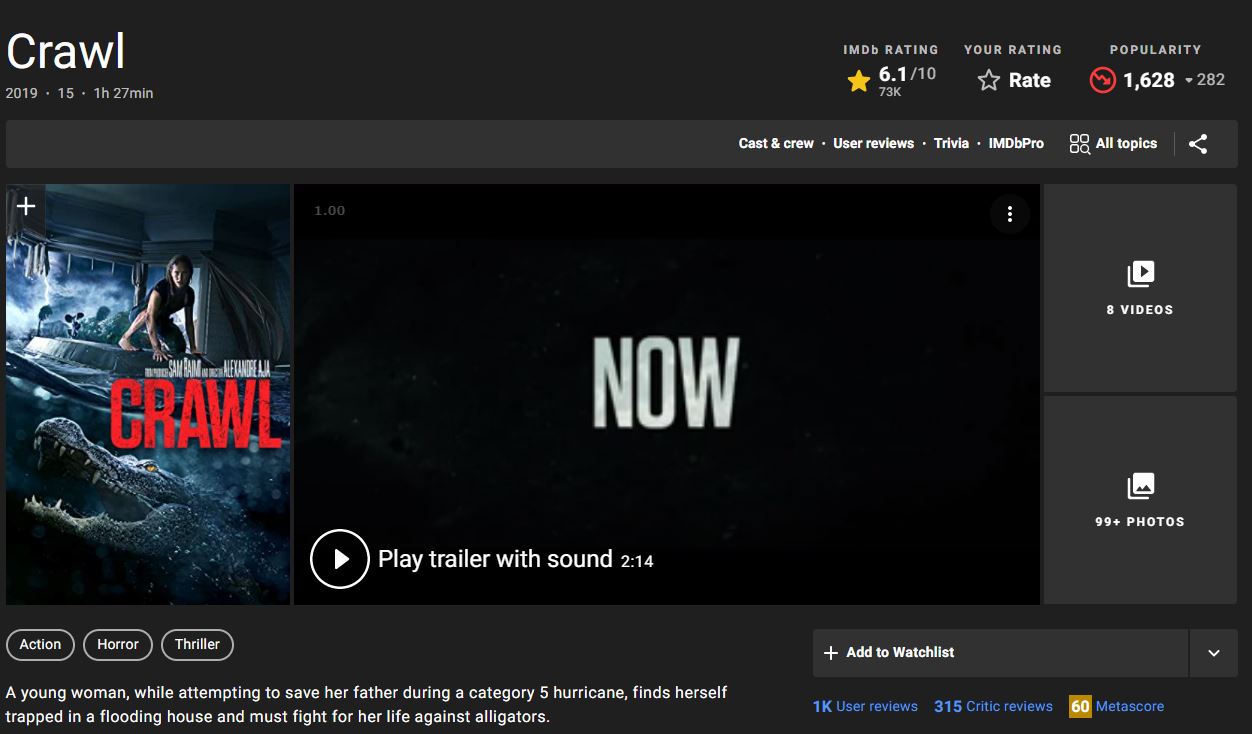The image size is (1252, 734).
Task: Click the 15 age certificate link
Action: [66, 93]
